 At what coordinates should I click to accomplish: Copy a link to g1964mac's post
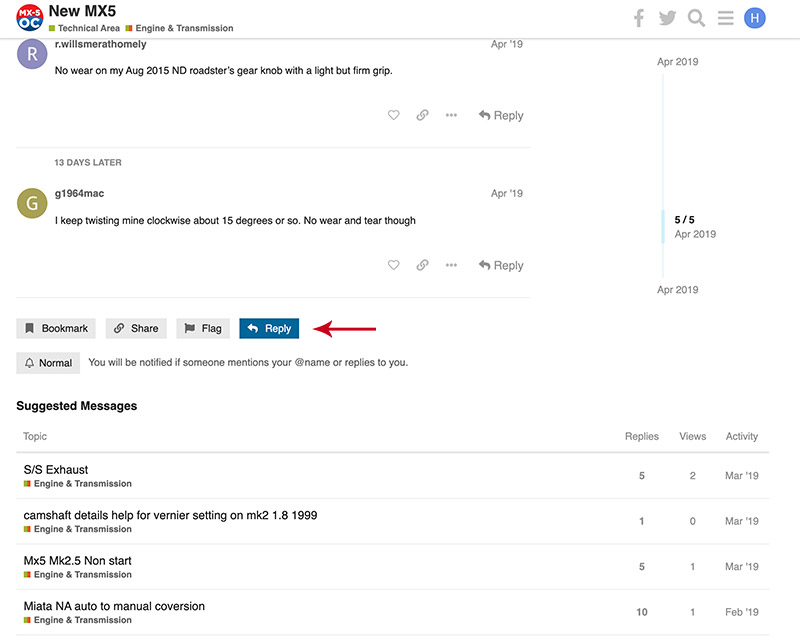click(x=422, y=264)
